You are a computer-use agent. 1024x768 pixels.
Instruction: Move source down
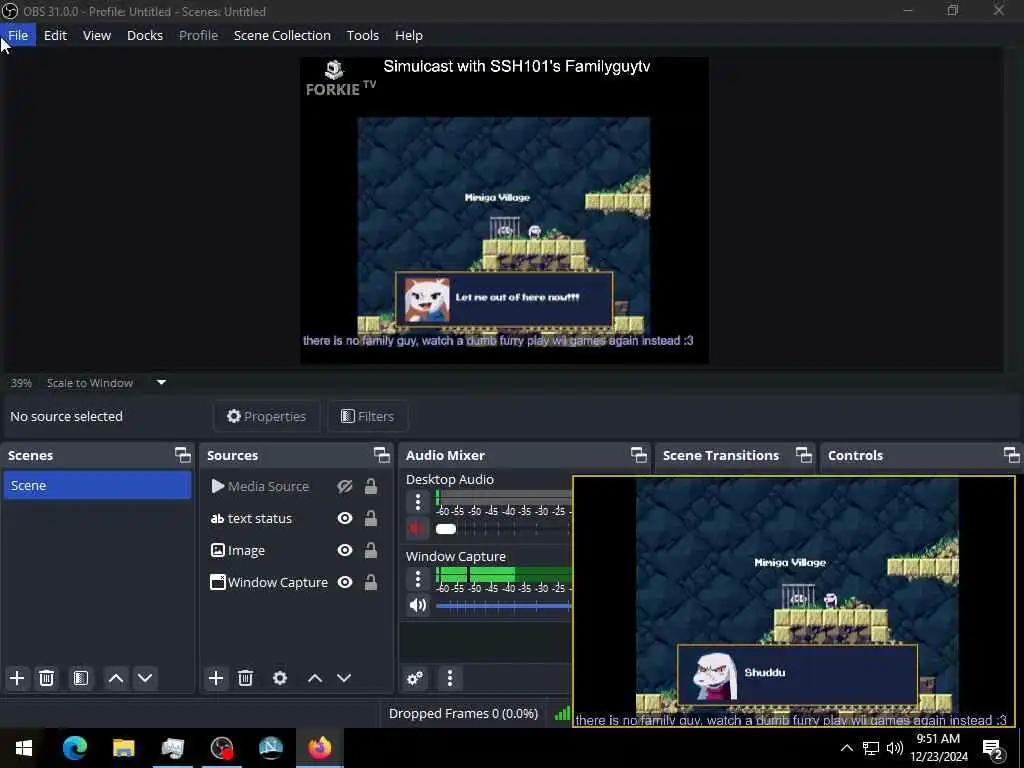344,678
